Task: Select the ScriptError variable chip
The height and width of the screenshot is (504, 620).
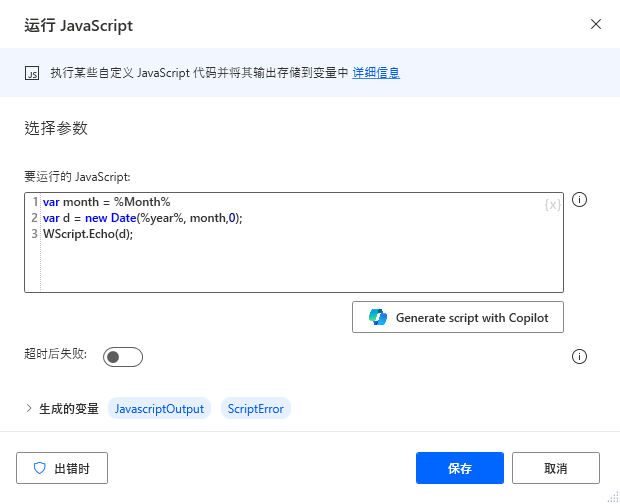Action: (256, 408)
